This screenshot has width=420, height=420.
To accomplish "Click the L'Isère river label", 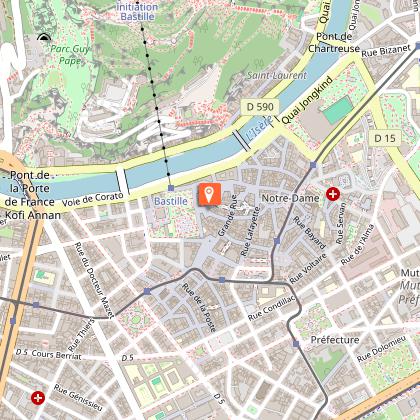I will [x=259, y=128].
